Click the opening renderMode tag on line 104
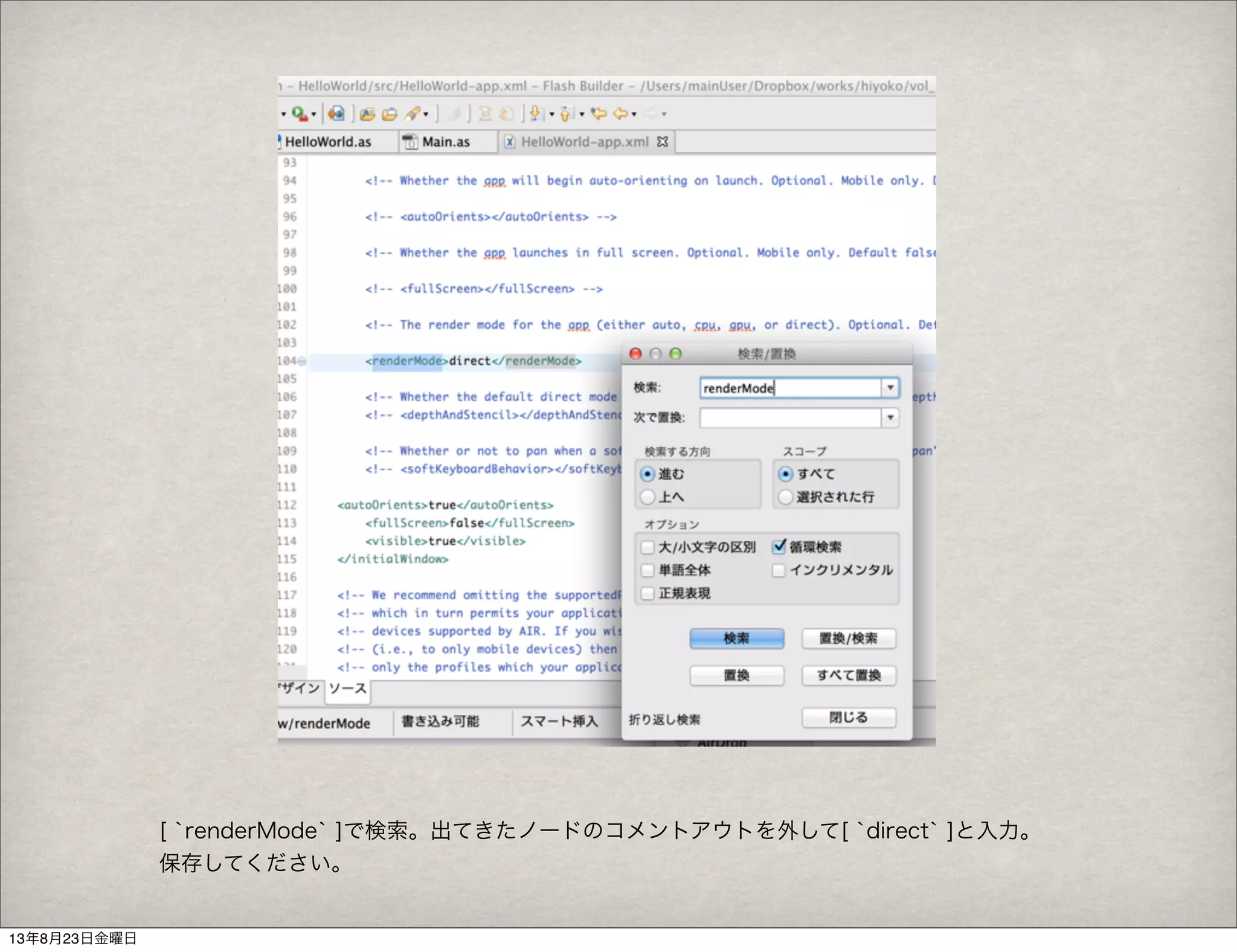The image size is (1237, 952). tap(407, 361)
